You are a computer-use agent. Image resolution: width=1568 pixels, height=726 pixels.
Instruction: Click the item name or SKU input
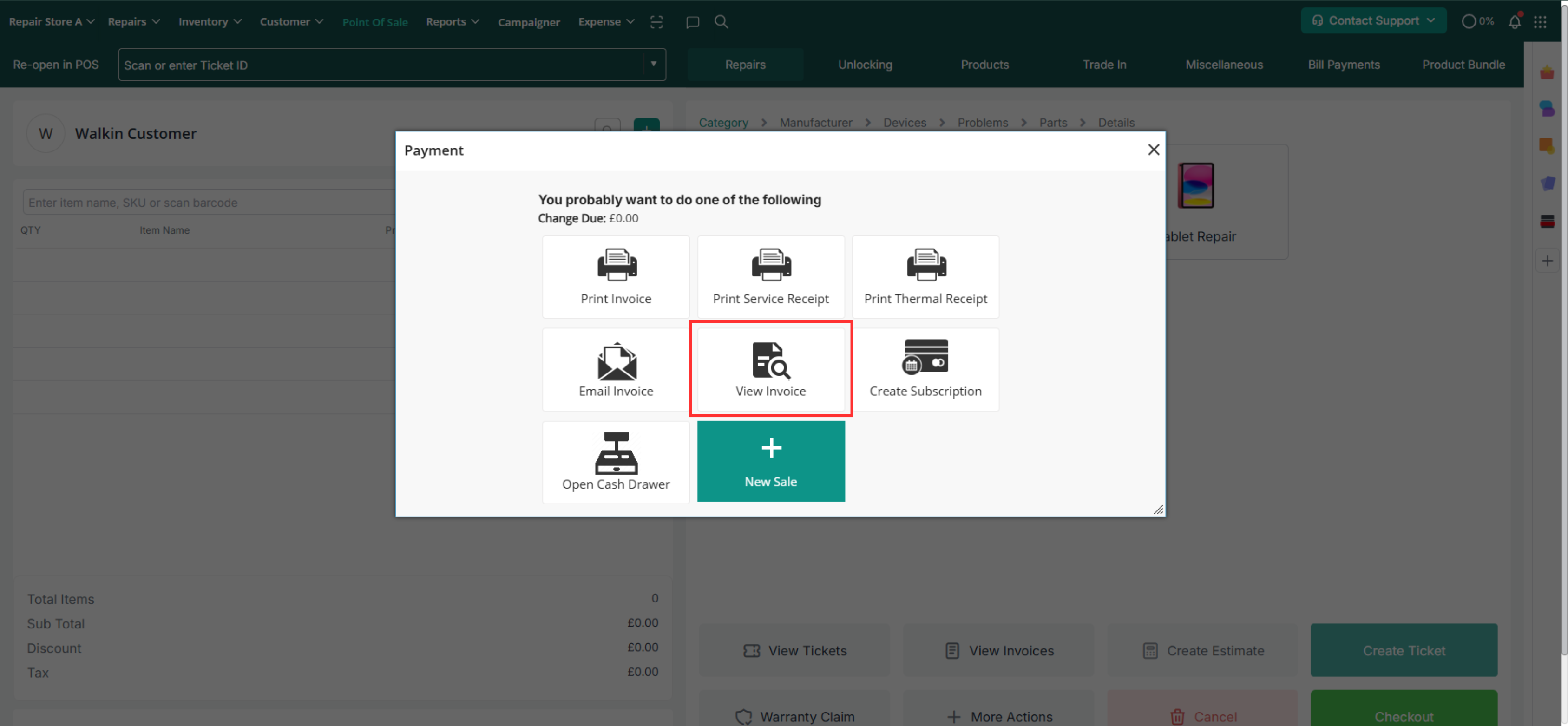pos(209,202)
